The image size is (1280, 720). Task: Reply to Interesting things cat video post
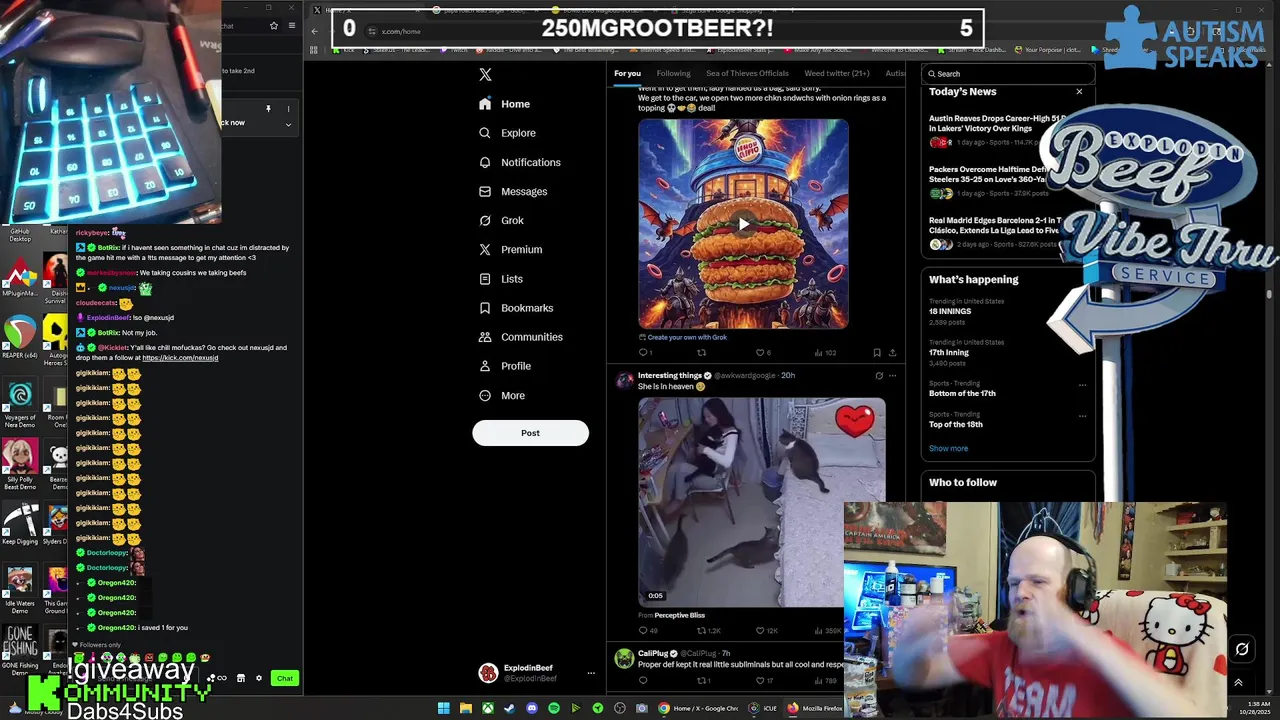pyautogui.click(x=647, y=630)
